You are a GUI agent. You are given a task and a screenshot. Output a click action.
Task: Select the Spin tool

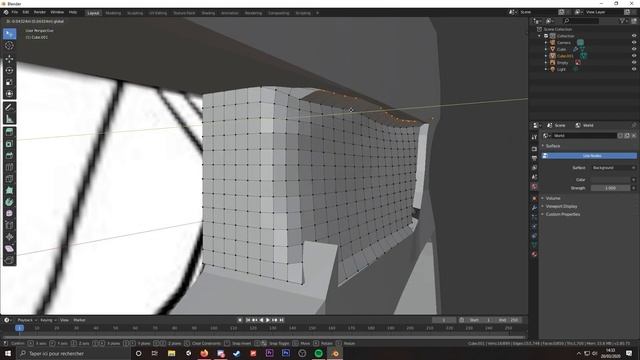[9, 202]
